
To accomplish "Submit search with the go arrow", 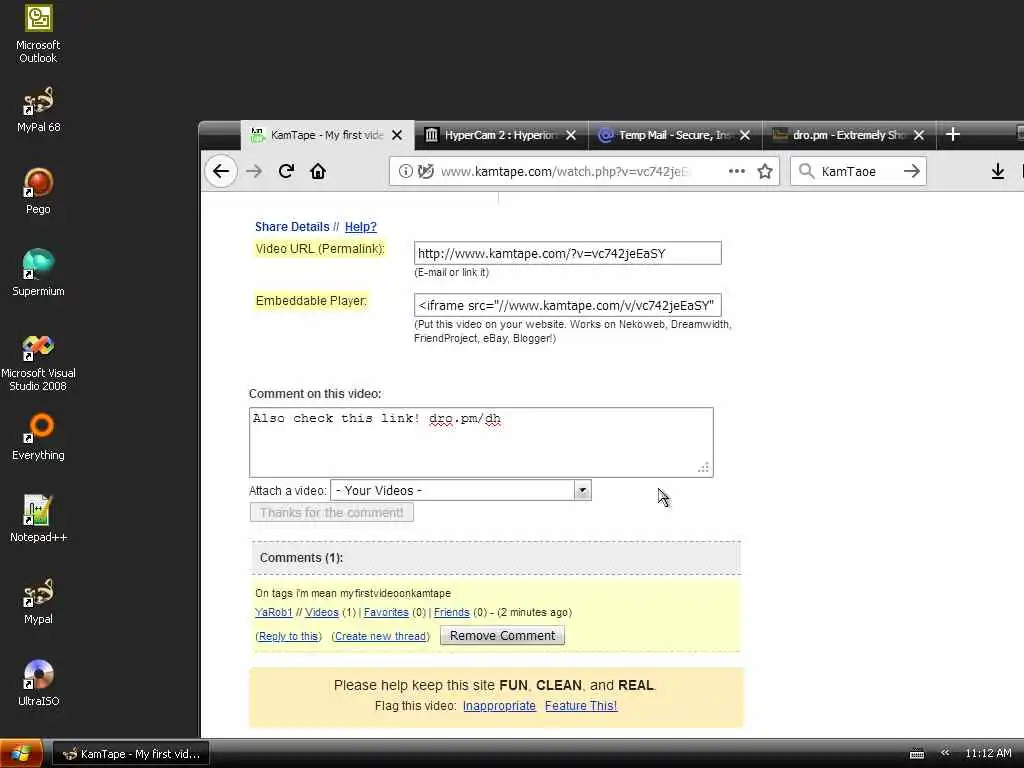I will tap(912, 171).
